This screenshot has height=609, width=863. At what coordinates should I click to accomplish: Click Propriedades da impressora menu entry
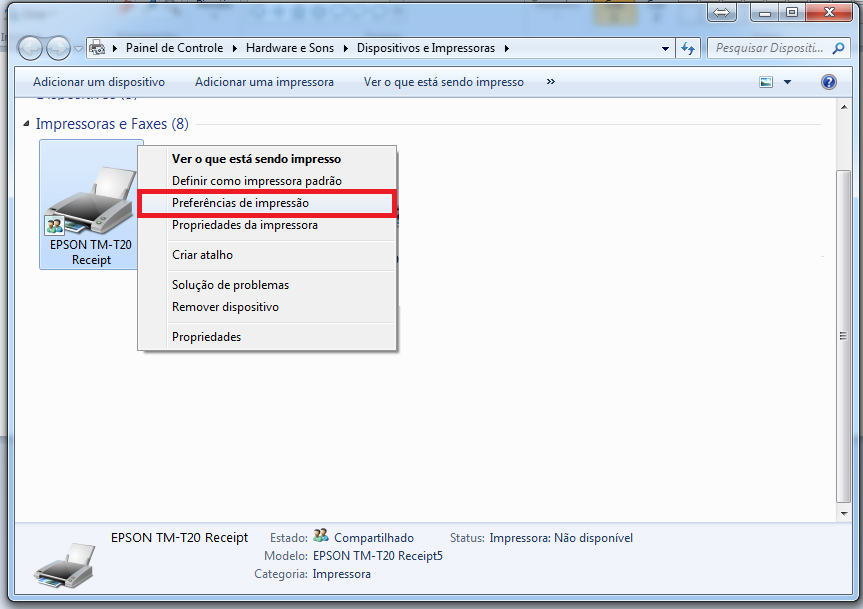pyautogui.click(x=244, y=225)
